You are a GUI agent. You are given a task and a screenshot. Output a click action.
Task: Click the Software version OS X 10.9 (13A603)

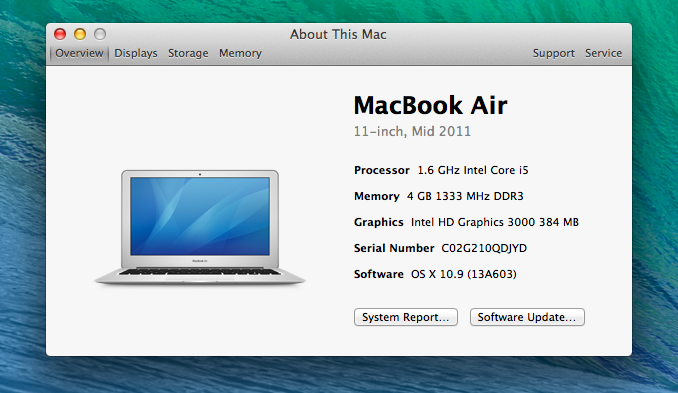[464, 274]
